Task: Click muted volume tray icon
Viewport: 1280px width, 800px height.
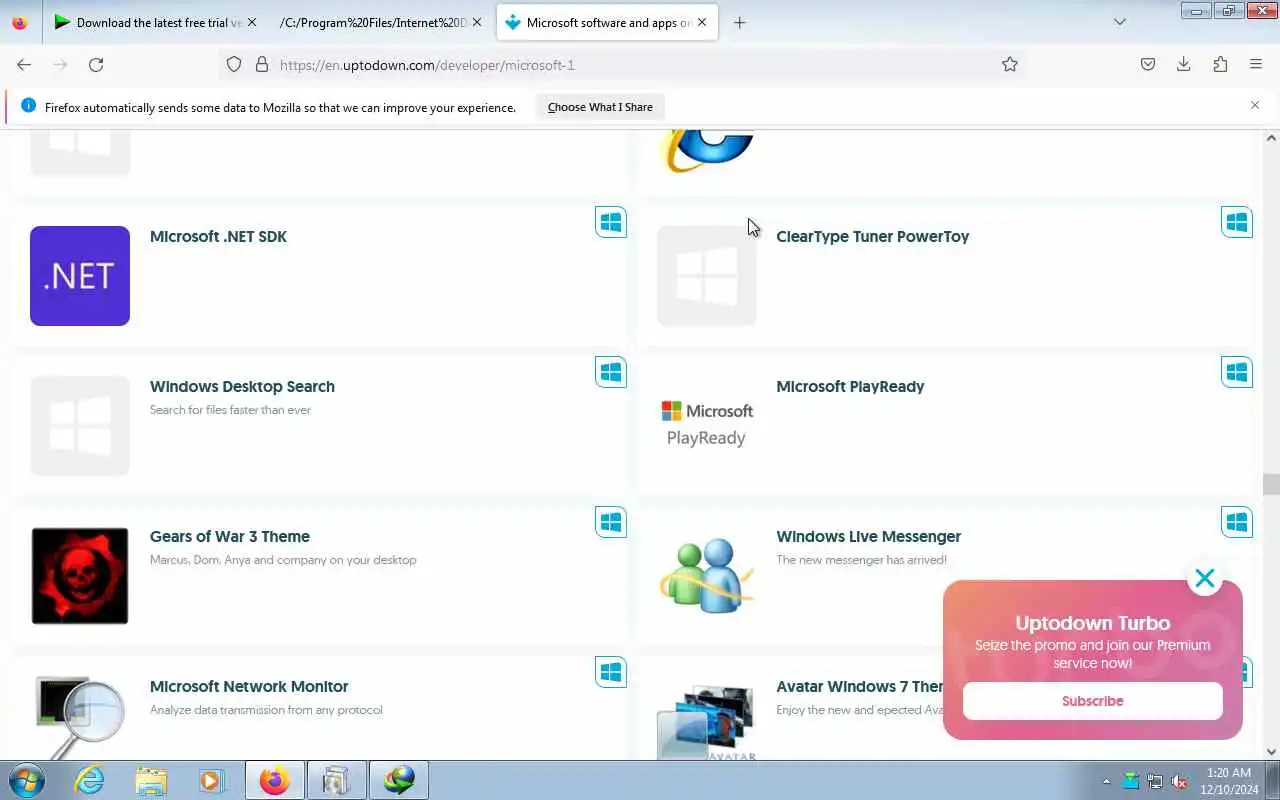Action: tap(1180, 781)
